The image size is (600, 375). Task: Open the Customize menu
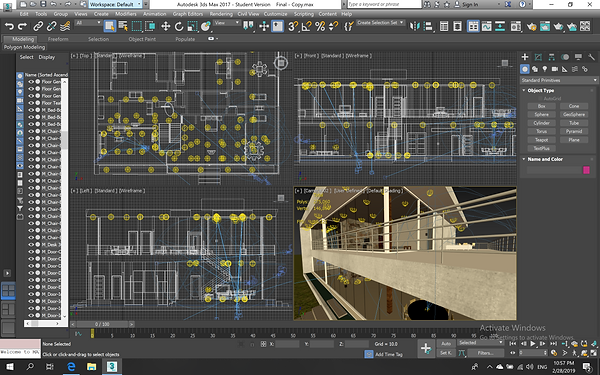(275, 14)
